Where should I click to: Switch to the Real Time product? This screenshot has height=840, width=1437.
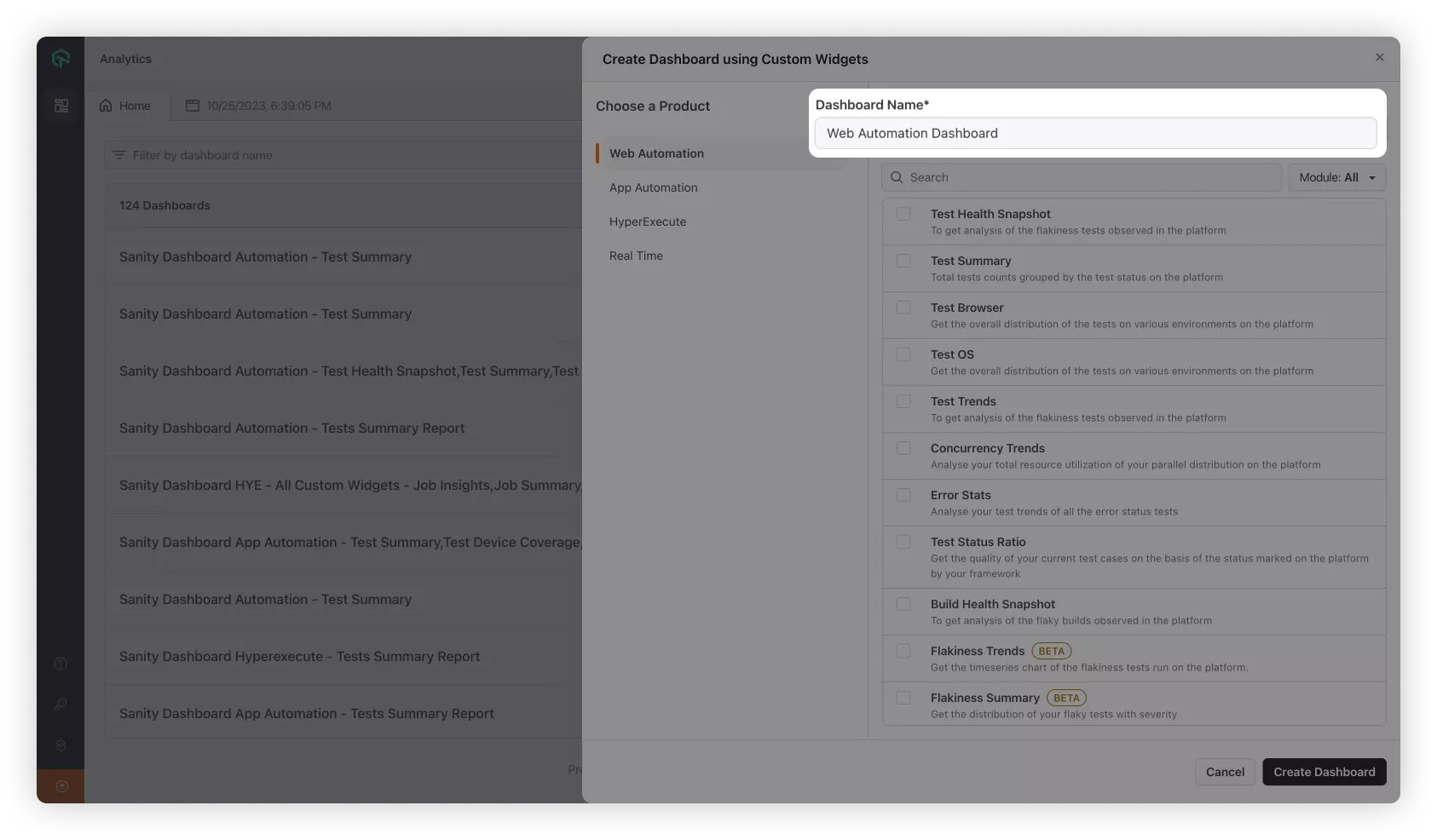[x=636, y=256]
